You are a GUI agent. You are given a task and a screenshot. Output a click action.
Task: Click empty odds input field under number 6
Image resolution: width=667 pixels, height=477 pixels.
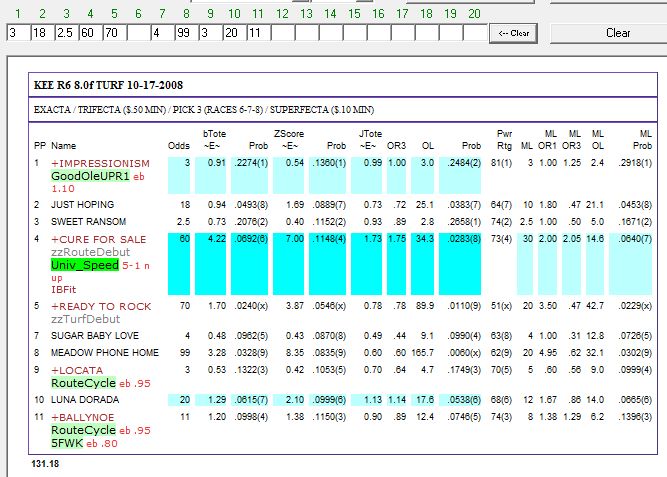tap(139, 33)
